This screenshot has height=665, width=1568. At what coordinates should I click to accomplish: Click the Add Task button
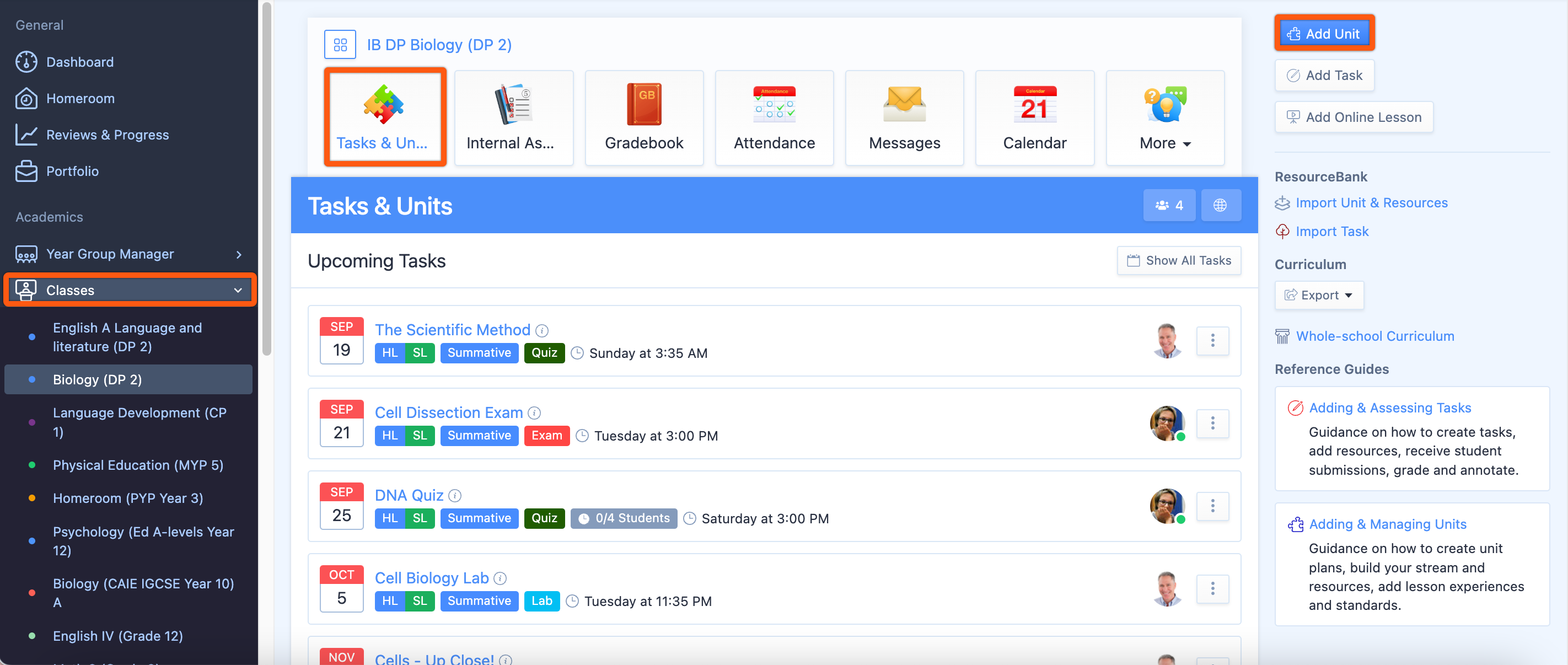(1324, 76)
